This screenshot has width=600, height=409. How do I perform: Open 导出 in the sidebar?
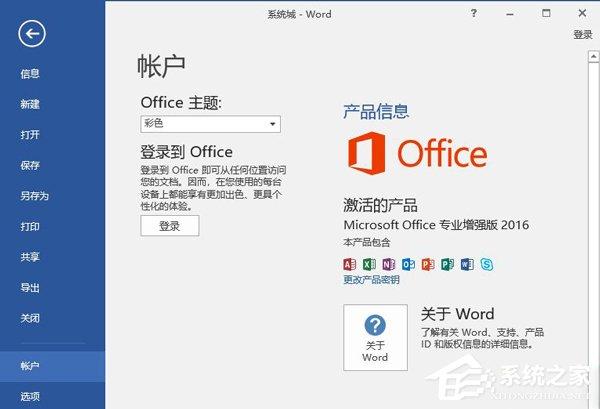coord(30,287)
